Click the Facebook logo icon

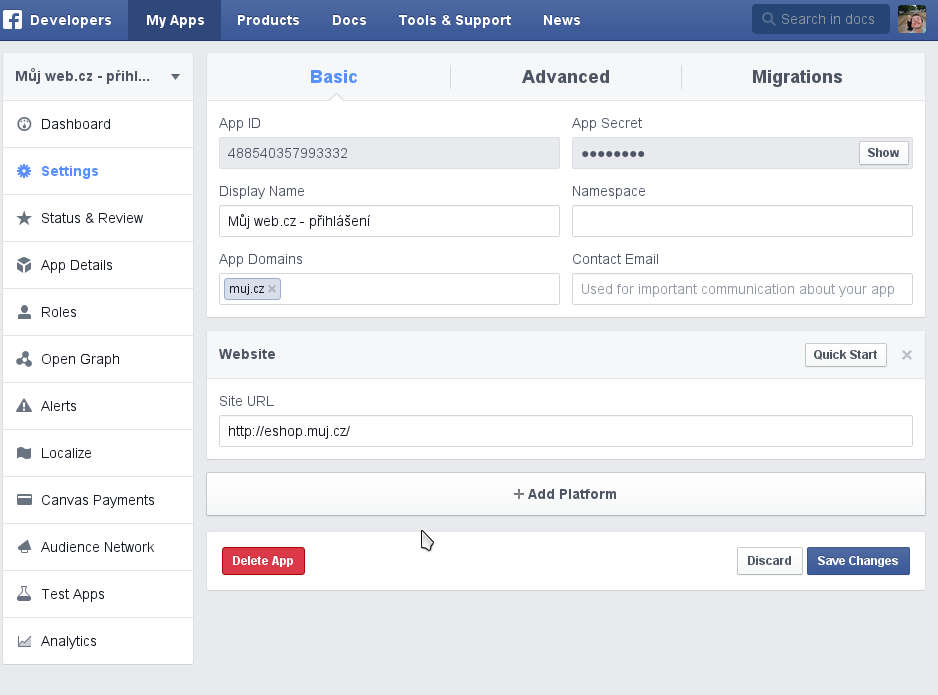point(12,20)
